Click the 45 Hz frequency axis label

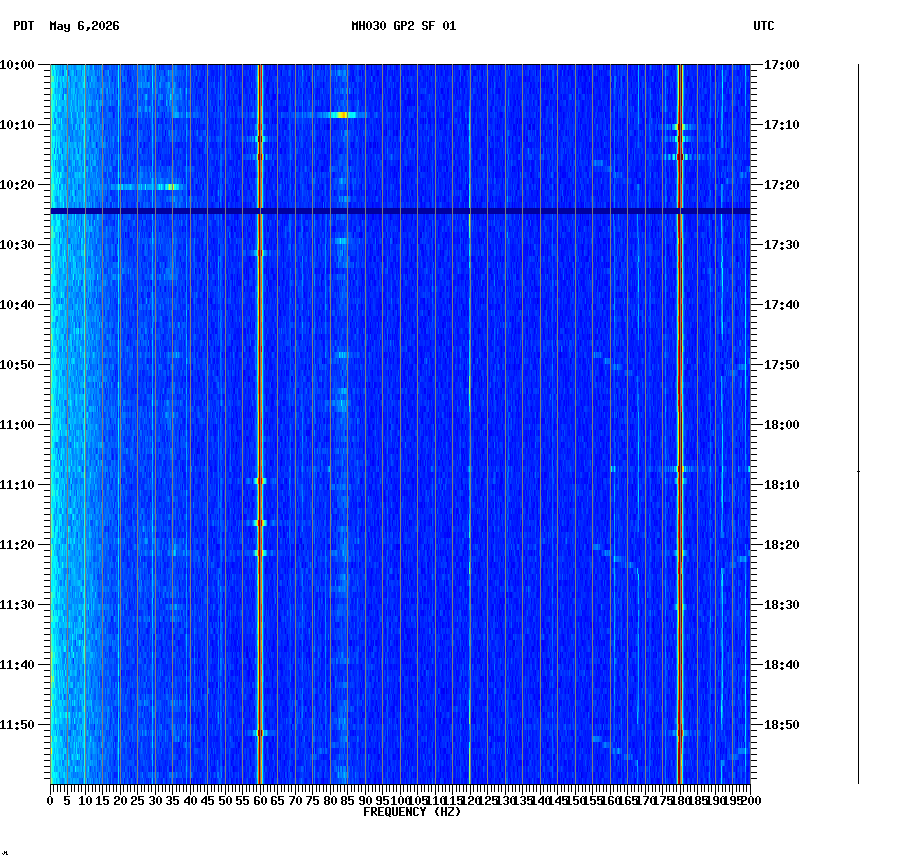click(x=208, y=801)
